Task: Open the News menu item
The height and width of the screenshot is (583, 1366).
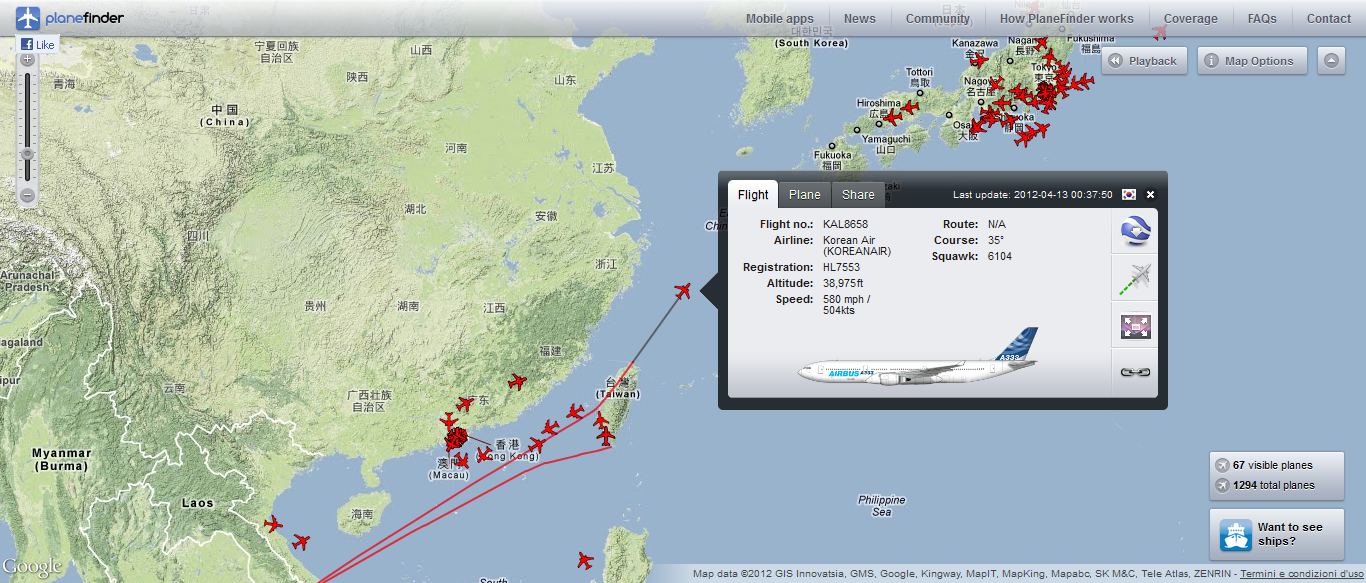Action: click(x=860, y=18)
